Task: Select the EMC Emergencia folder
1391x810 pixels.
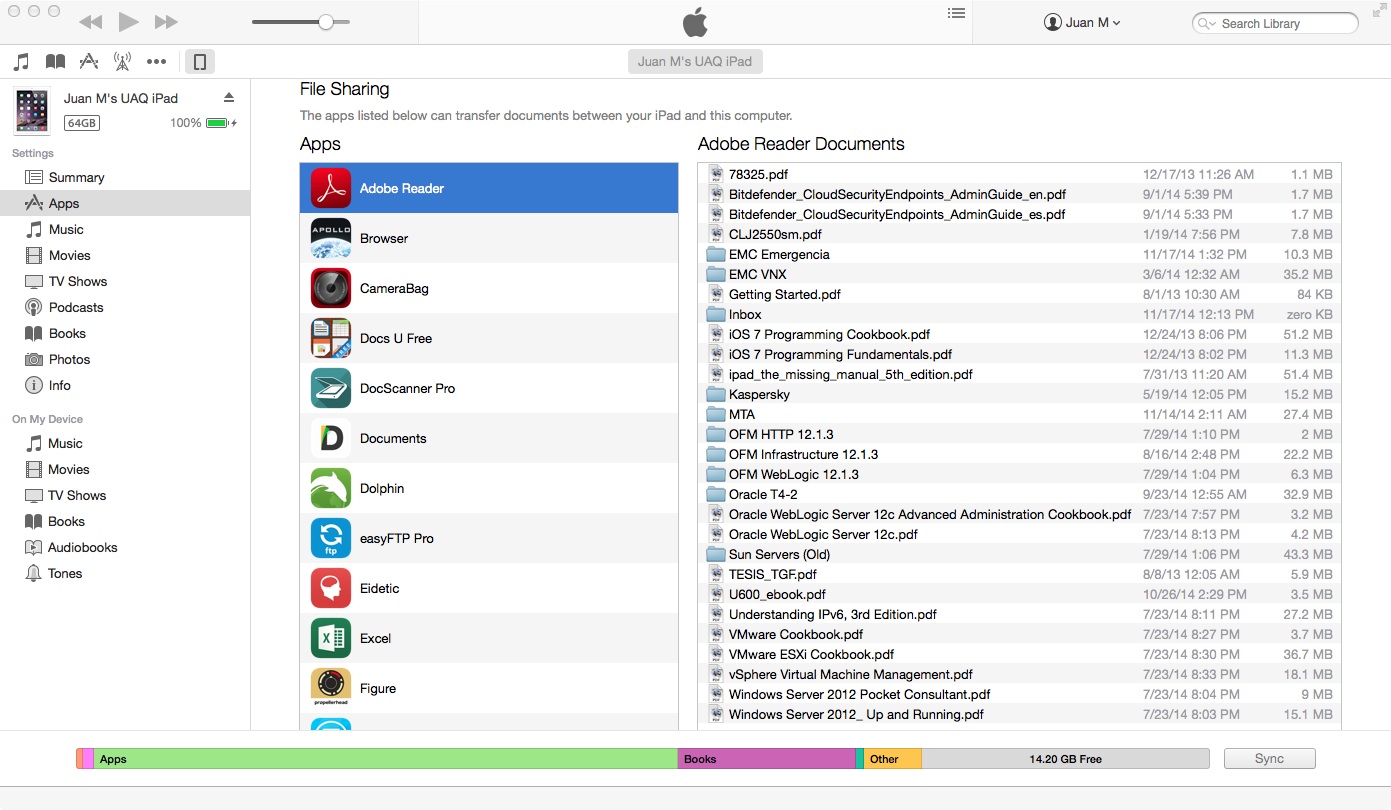Action: (x=1019, y=254)
